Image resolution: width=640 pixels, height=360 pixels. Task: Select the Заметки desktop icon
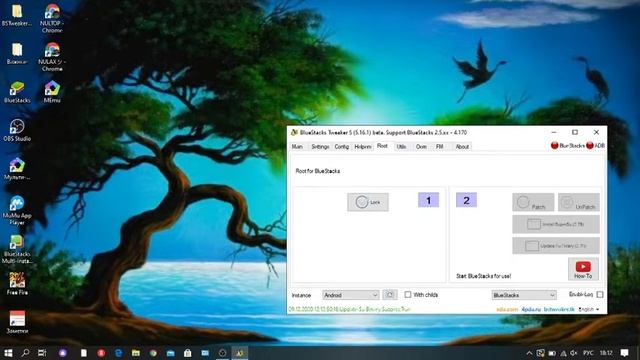pyautogui.click(x=17, y=322)
